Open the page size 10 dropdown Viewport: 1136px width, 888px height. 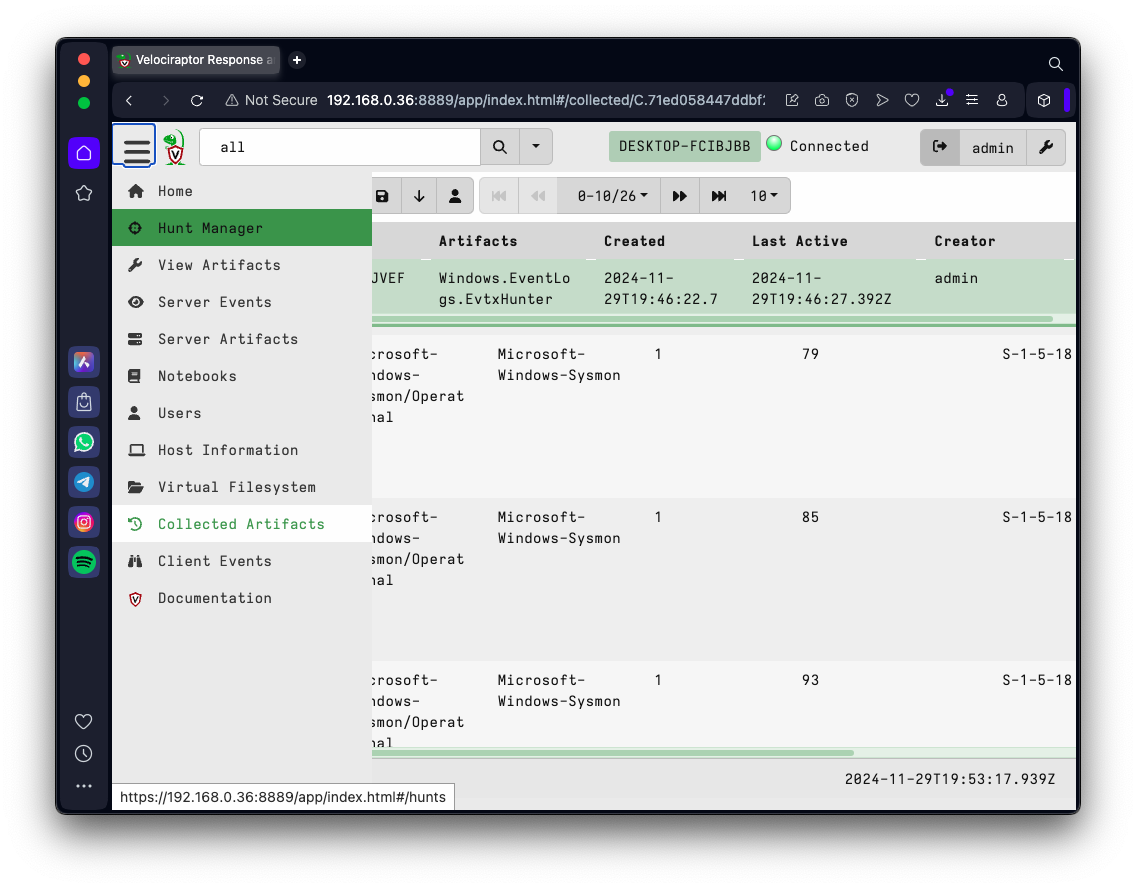coord(764,196)
